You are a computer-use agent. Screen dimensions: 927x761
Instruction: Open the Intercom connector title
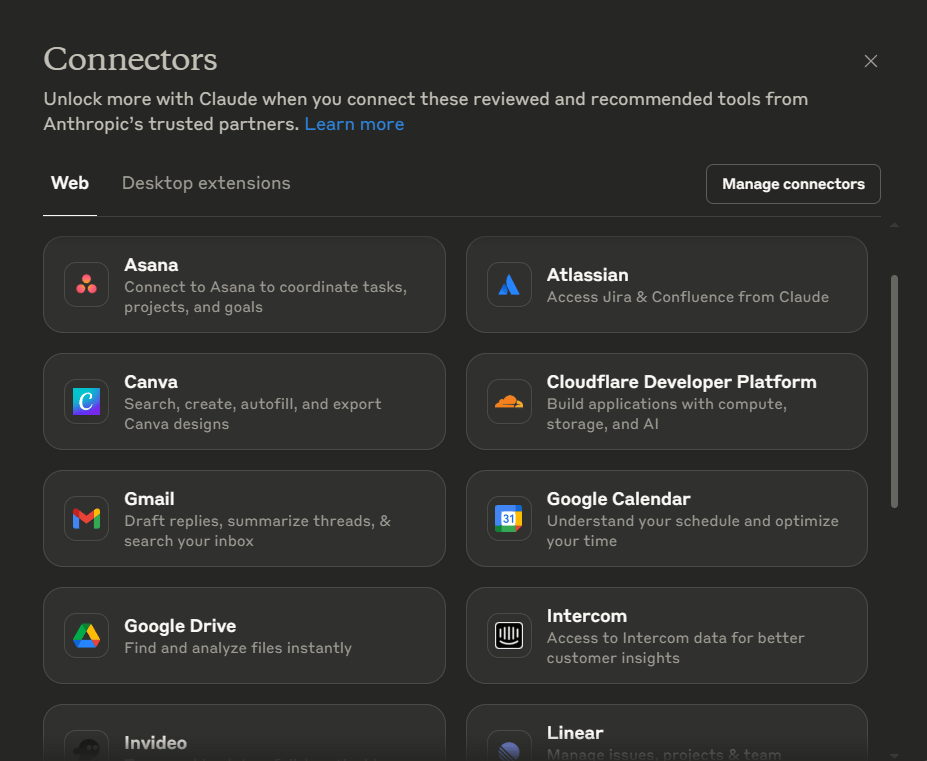pos(586,616)
